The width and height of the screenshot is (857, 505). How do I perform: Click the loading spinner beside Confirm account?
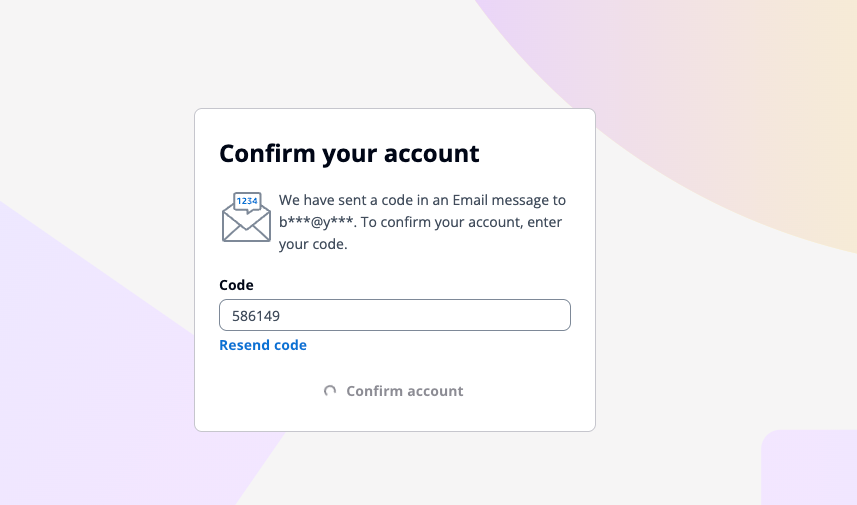330,391
